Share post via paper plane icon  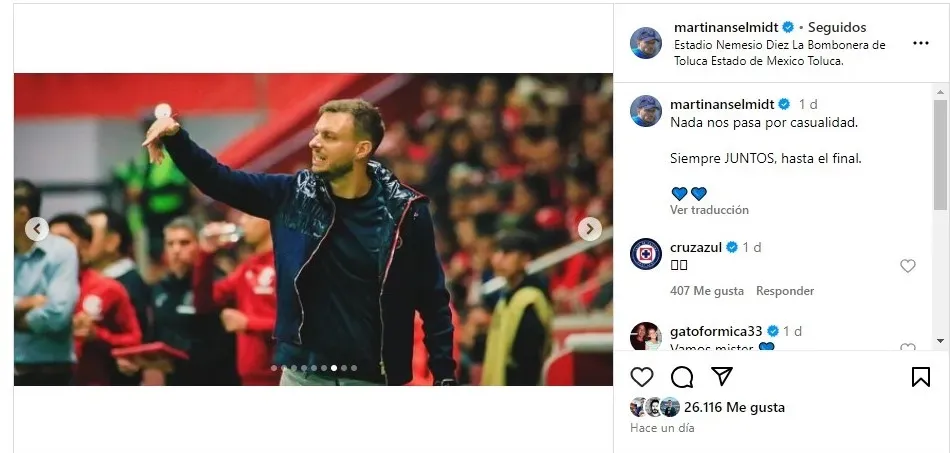click(x=721, y=377)
